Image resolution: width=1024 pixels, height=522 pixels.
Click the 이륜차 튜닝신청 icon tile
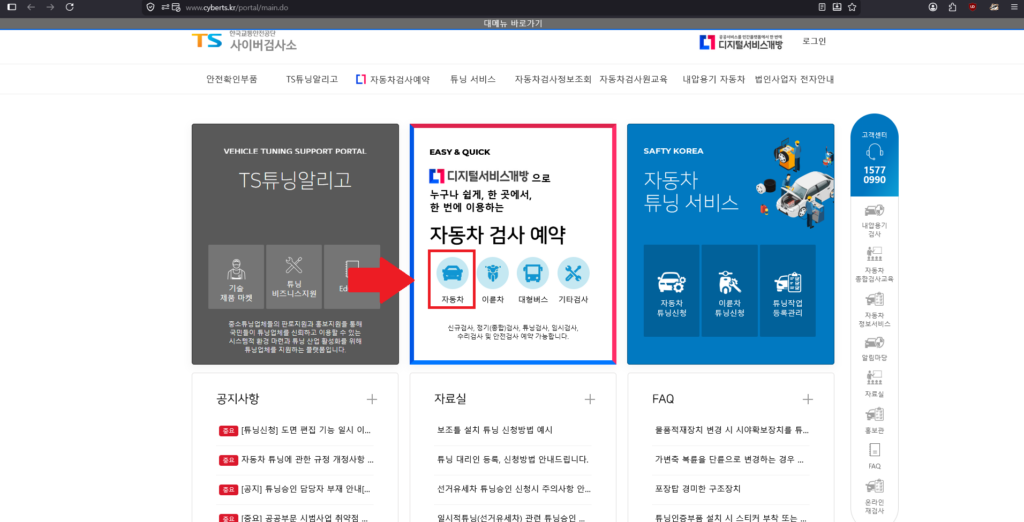click(729, 291)
